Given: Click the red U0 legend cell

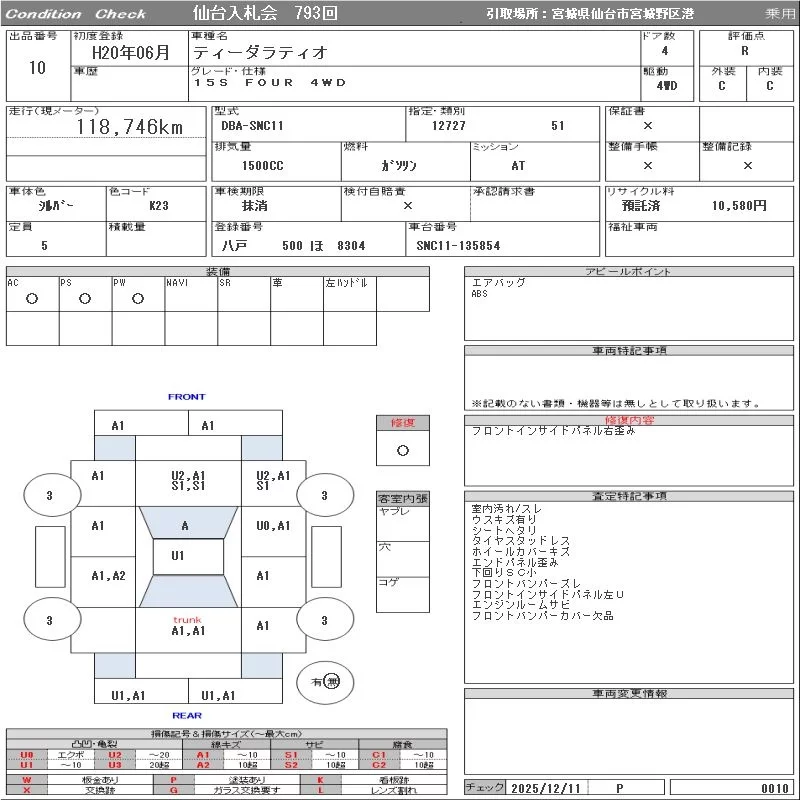Looking at the screenshot, I should 27,755.
